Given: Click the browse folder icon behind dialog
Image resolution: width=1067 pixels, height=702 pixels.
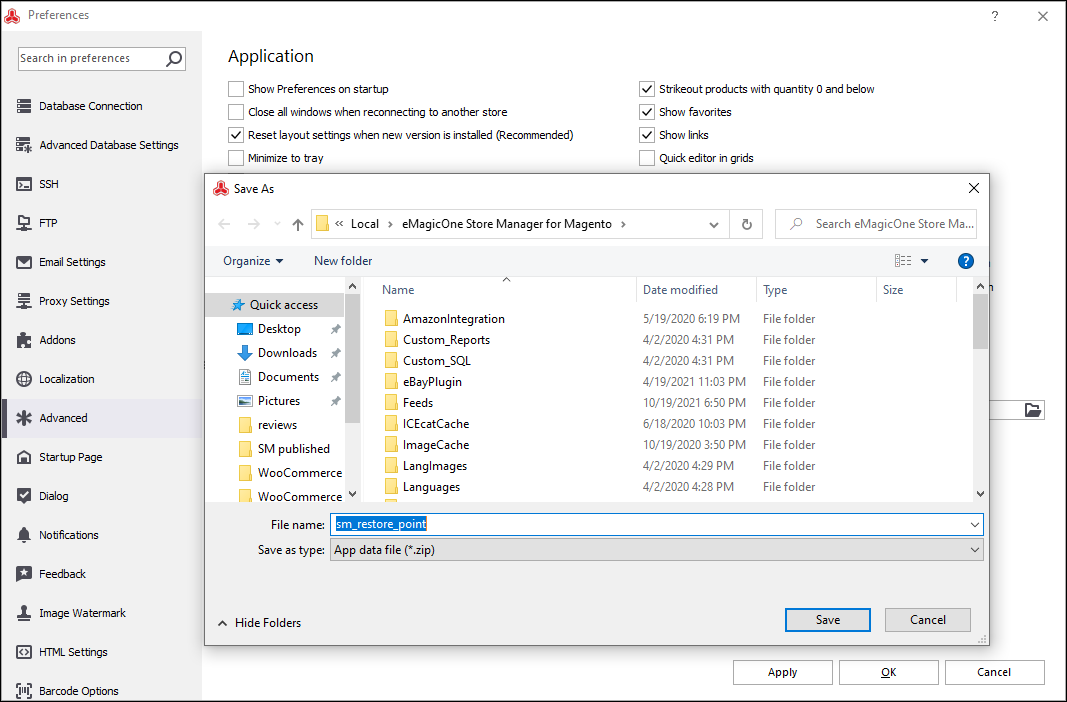Looking at the screenshot, I should click(x=1033, y=410).
